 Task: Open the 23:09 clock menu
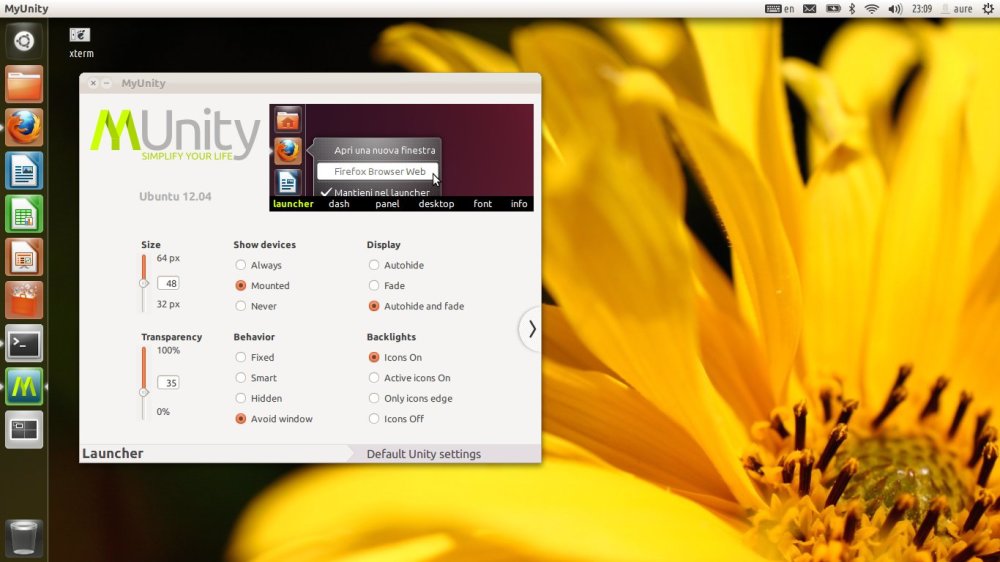point(922,9)
